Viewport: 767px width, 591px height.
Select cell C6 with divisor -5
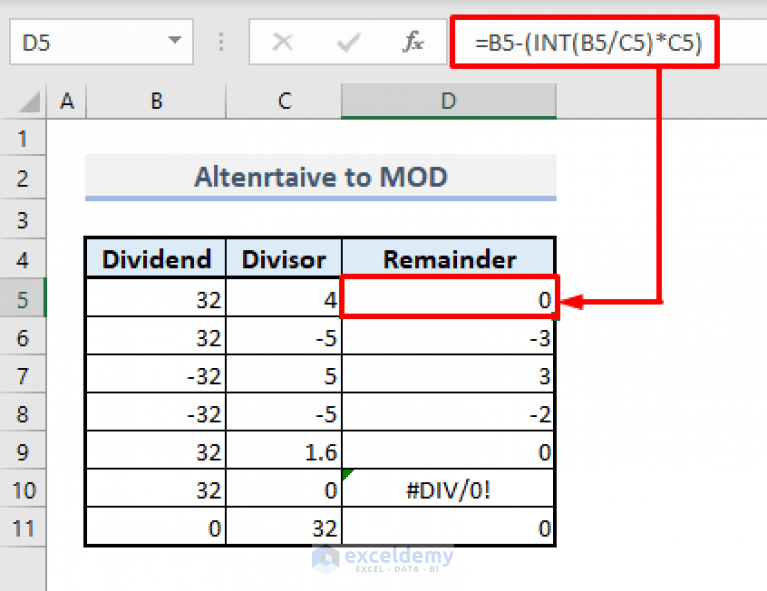(x=284, y=337)
